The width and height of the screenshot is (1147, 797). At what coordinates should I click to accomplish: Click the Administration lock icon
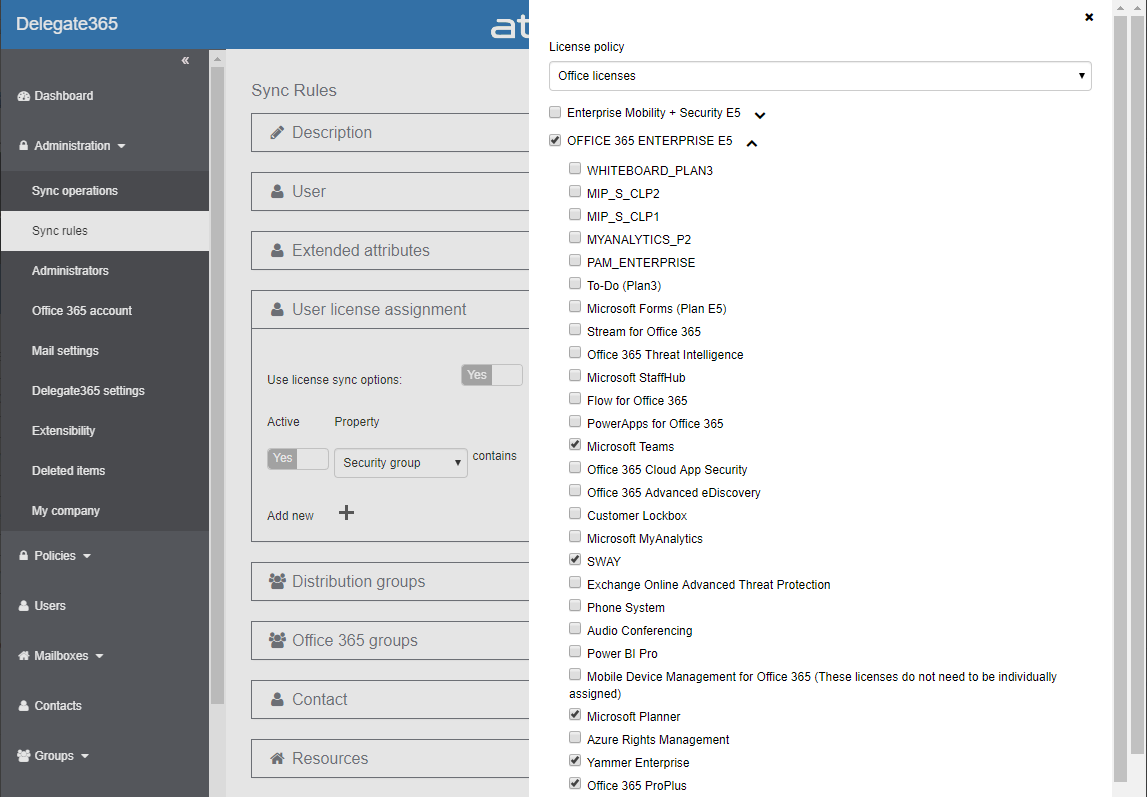pos(23,146)
